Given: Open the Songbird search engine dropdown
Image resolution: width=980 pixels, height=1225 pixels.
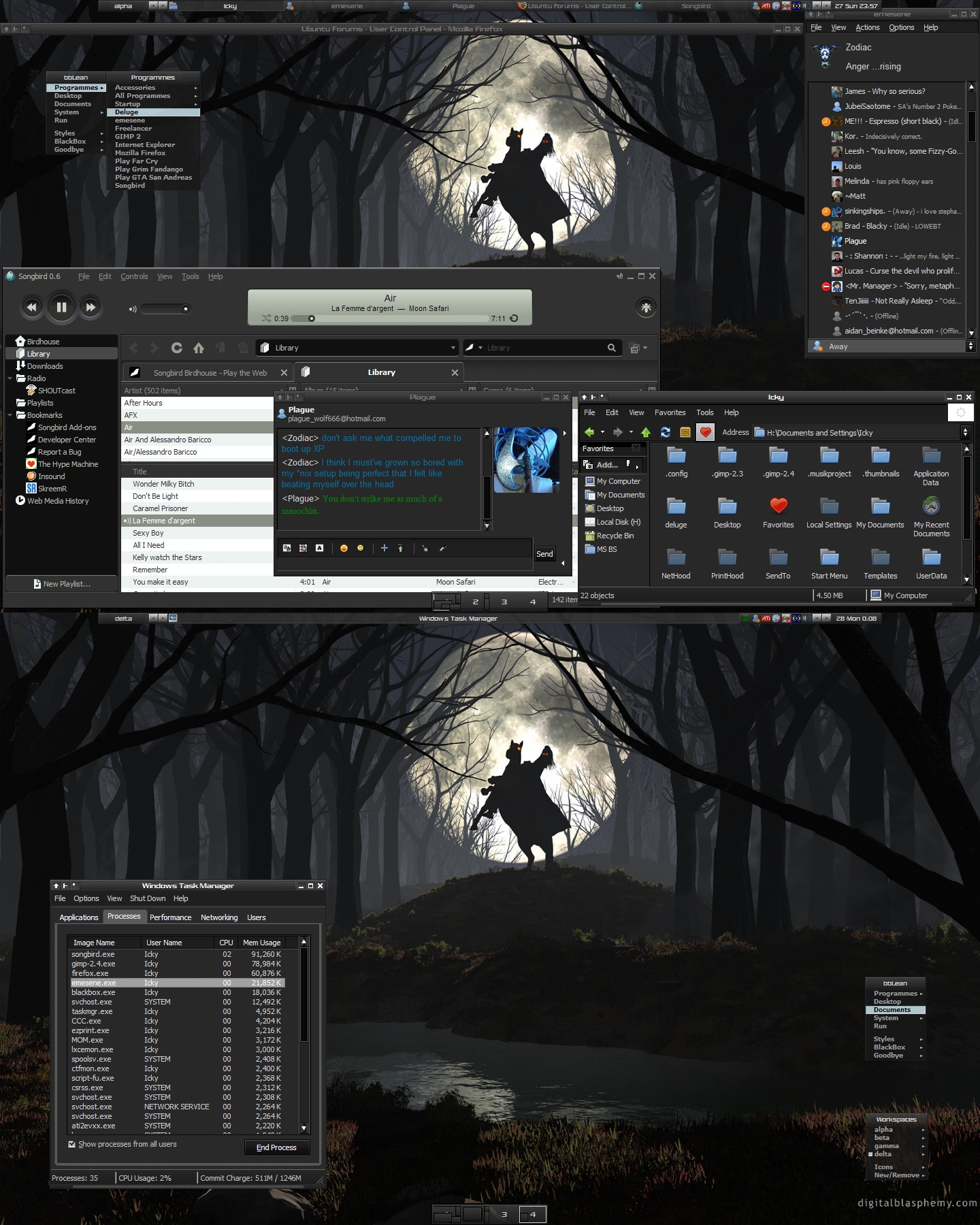Looking at the screenshot, I should pyautogui.click(x=473, y=348).
